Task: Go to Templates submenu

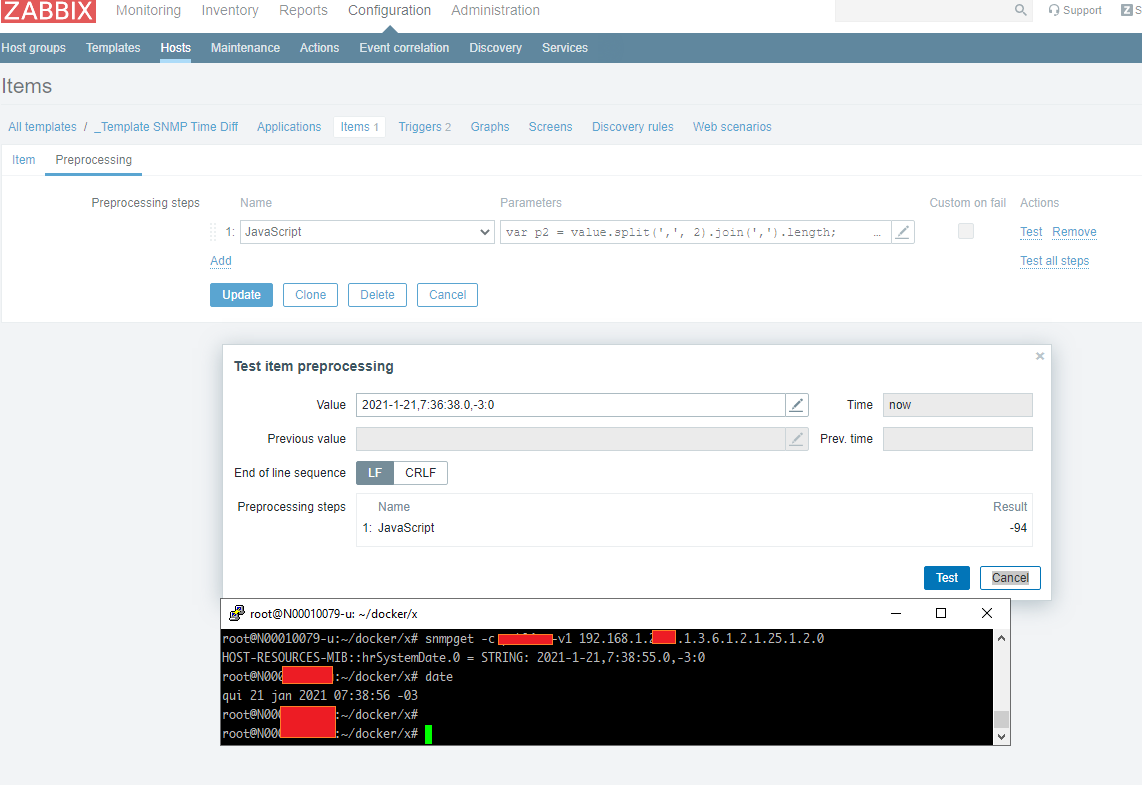Action: click(x=113, y=48)
